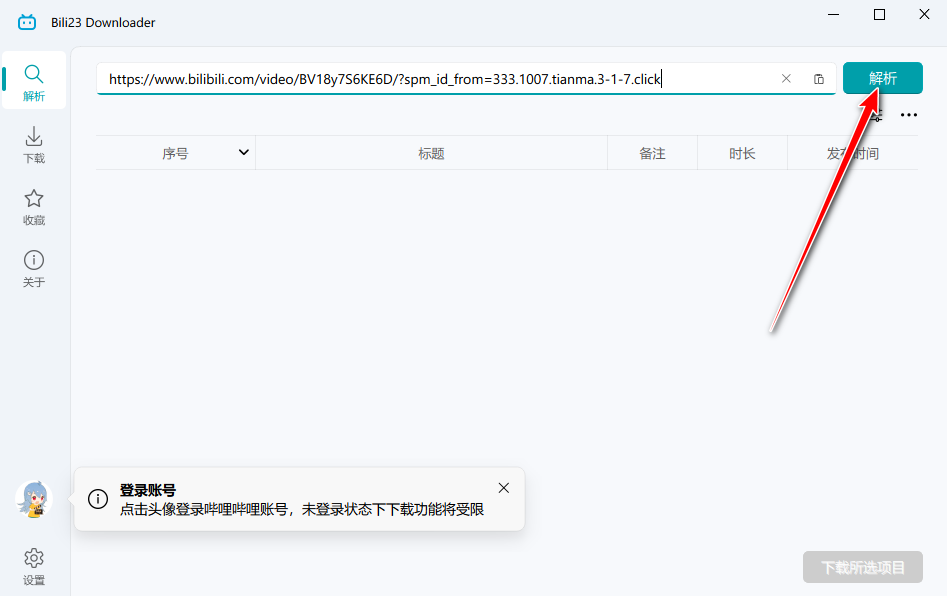
Task: Clear the URL input with the X icon
Action: [786, 79]
